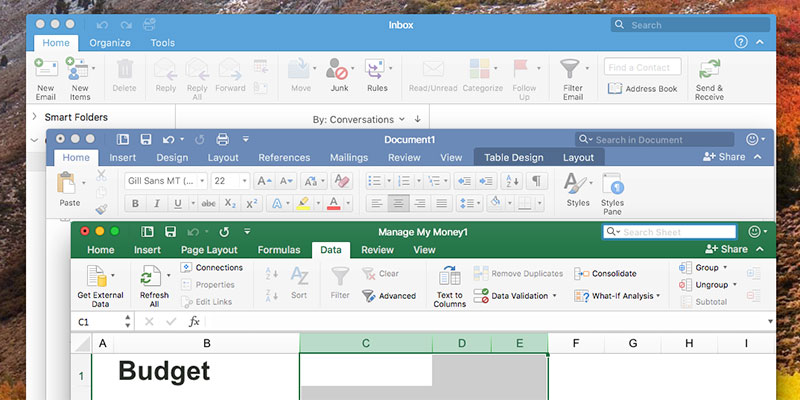Toggle Italic formatting in Word
This screenshot has width=800, height=400.
point(157,204)
